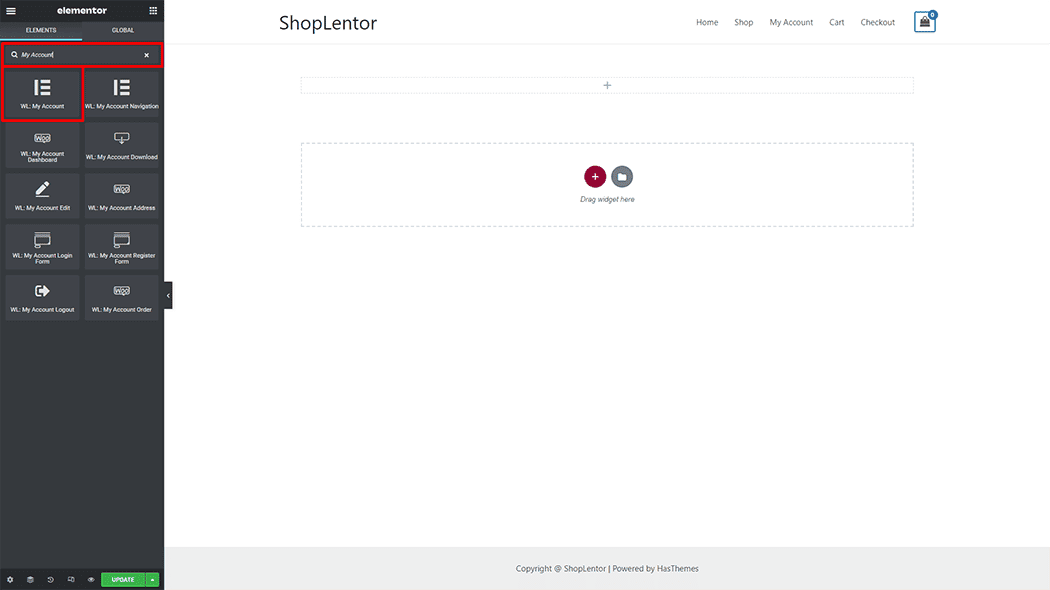Select the WL: My Account Register Form widget
The width and height of the screenshot is (1050, 590).
click(122, 246)
